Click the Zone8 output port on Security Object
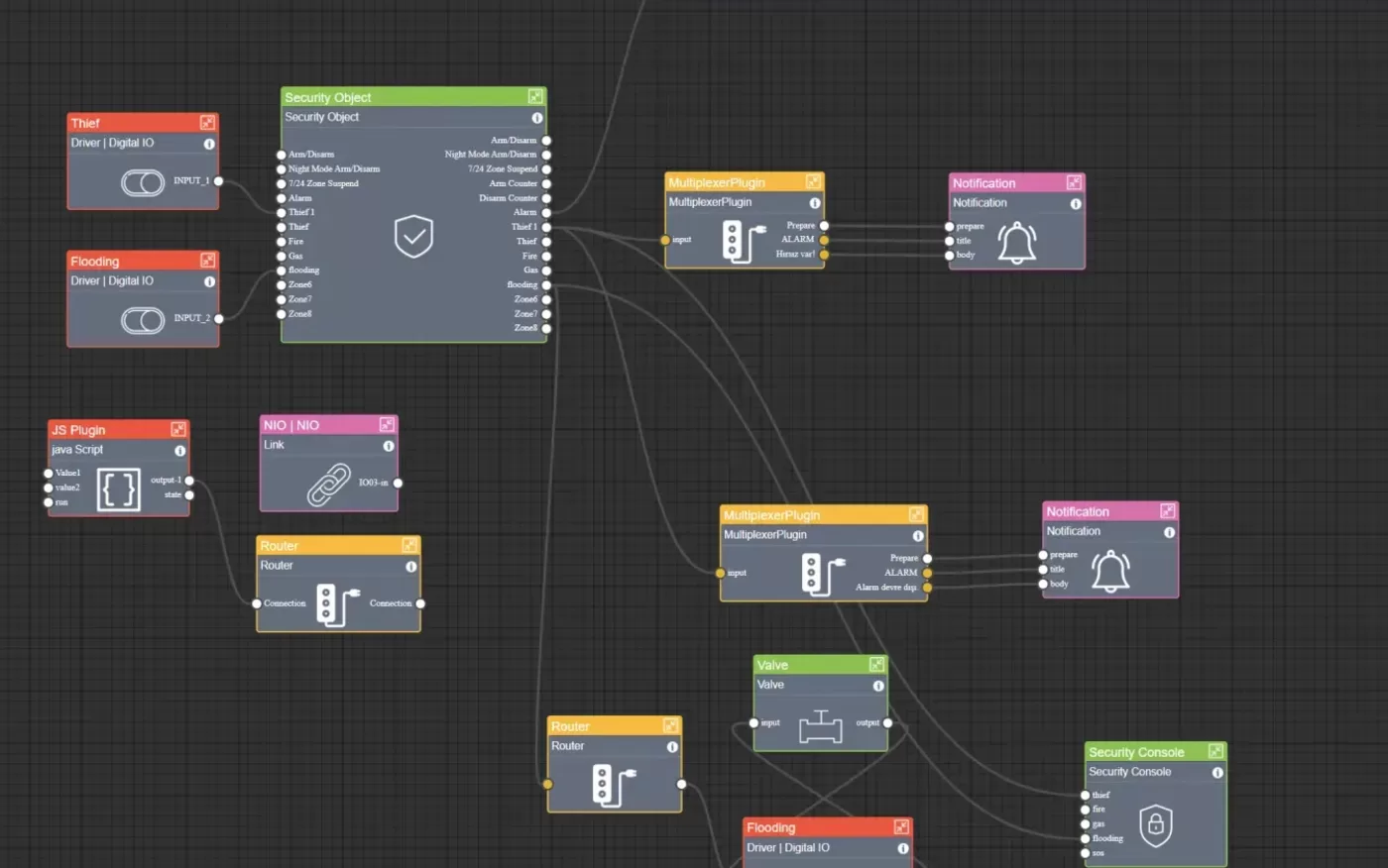The image size is (1388, 868). pos(546,328)
